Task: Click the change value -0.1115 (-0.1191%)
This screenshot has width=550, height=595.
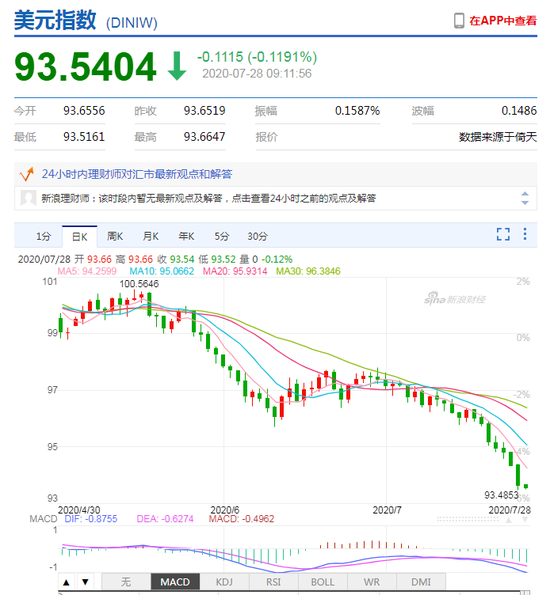Action: (257, 57)
